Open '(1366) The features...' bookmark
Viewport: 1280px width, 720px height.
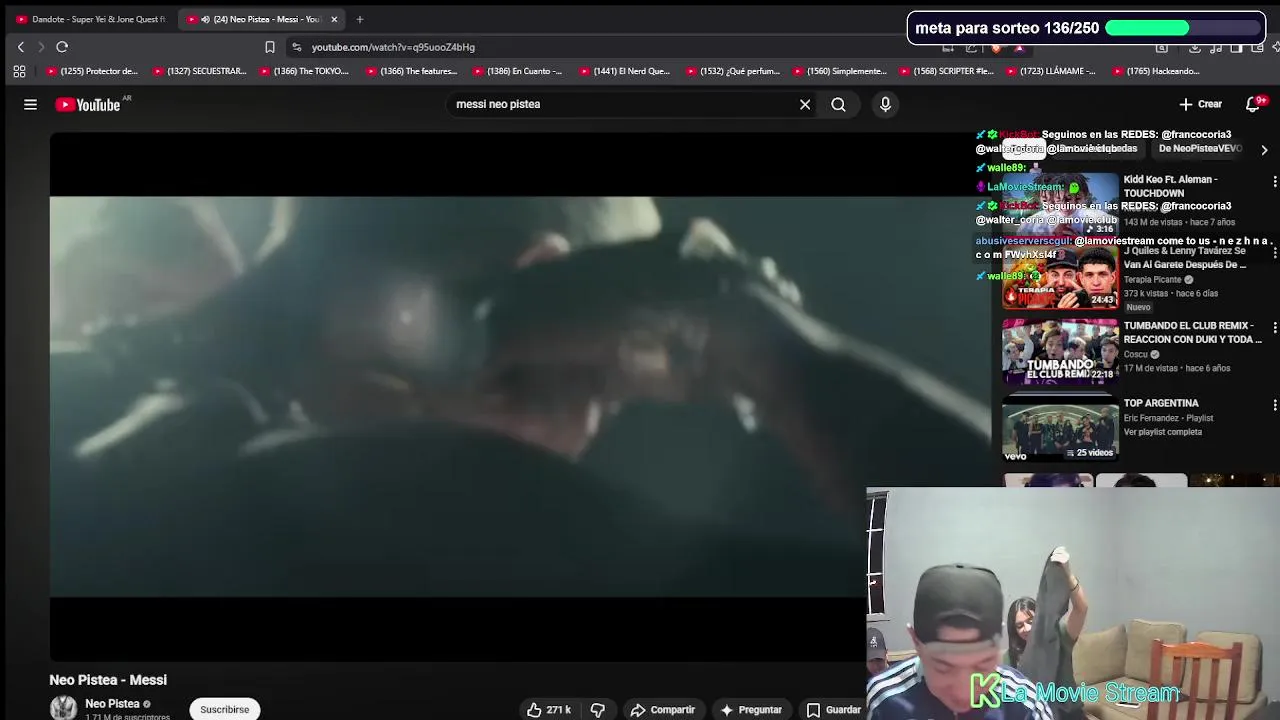coord(411,71)
